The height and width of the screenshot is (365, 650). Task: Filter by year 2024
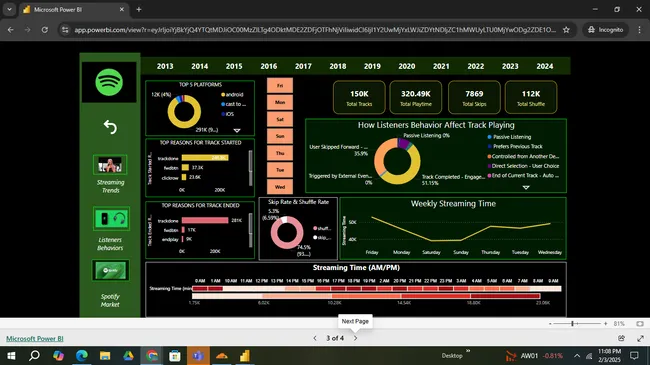click(x=545, y=66)
